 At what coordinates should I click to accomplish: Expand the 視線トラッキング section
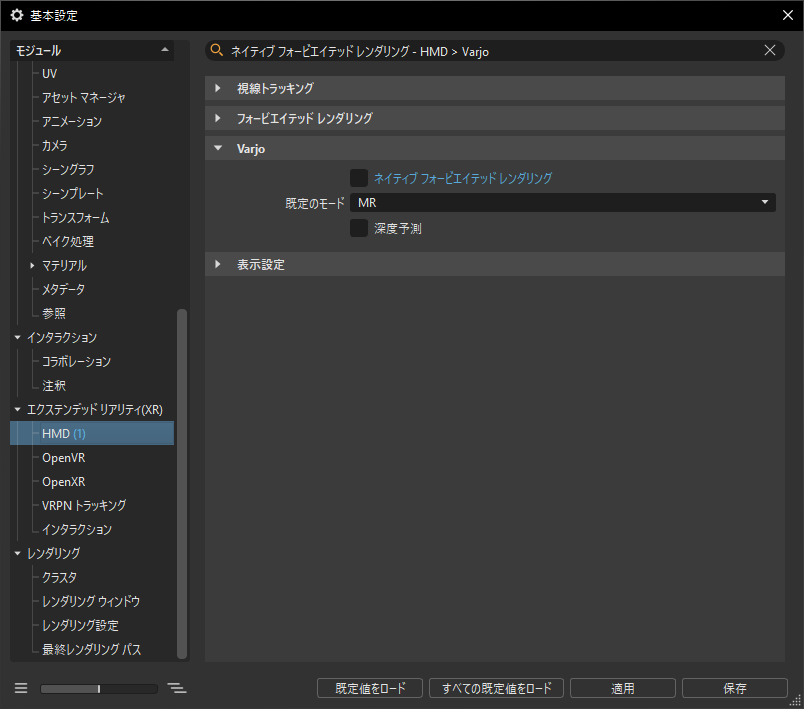pyautogui.click(x=218, y=88)
